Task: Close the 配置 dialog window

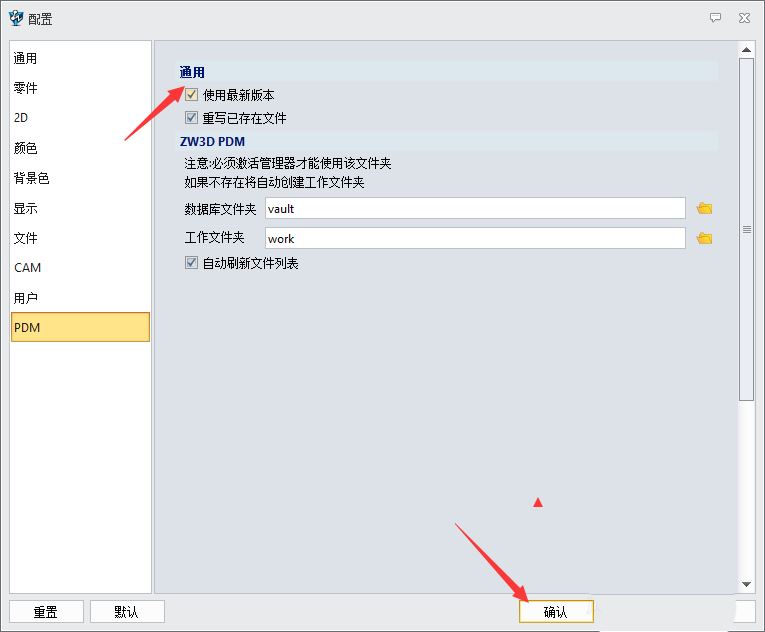Action: 744,18
